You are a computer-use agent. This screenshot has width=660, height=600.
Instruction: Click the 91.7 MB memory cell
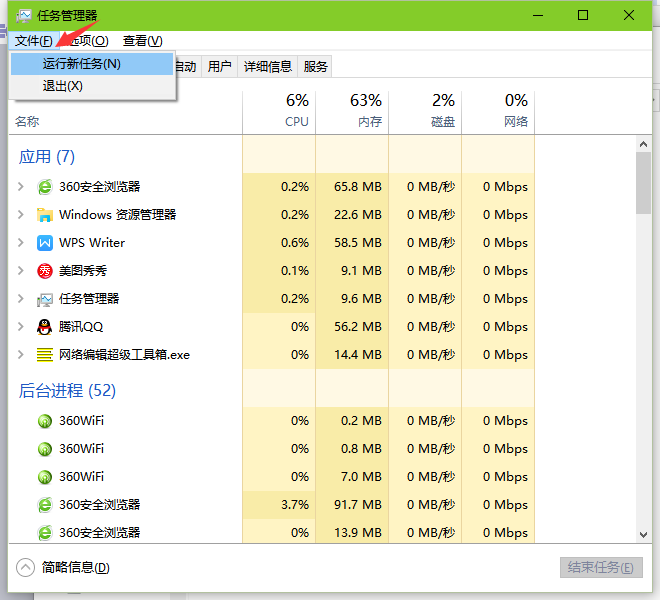[352, 505]
